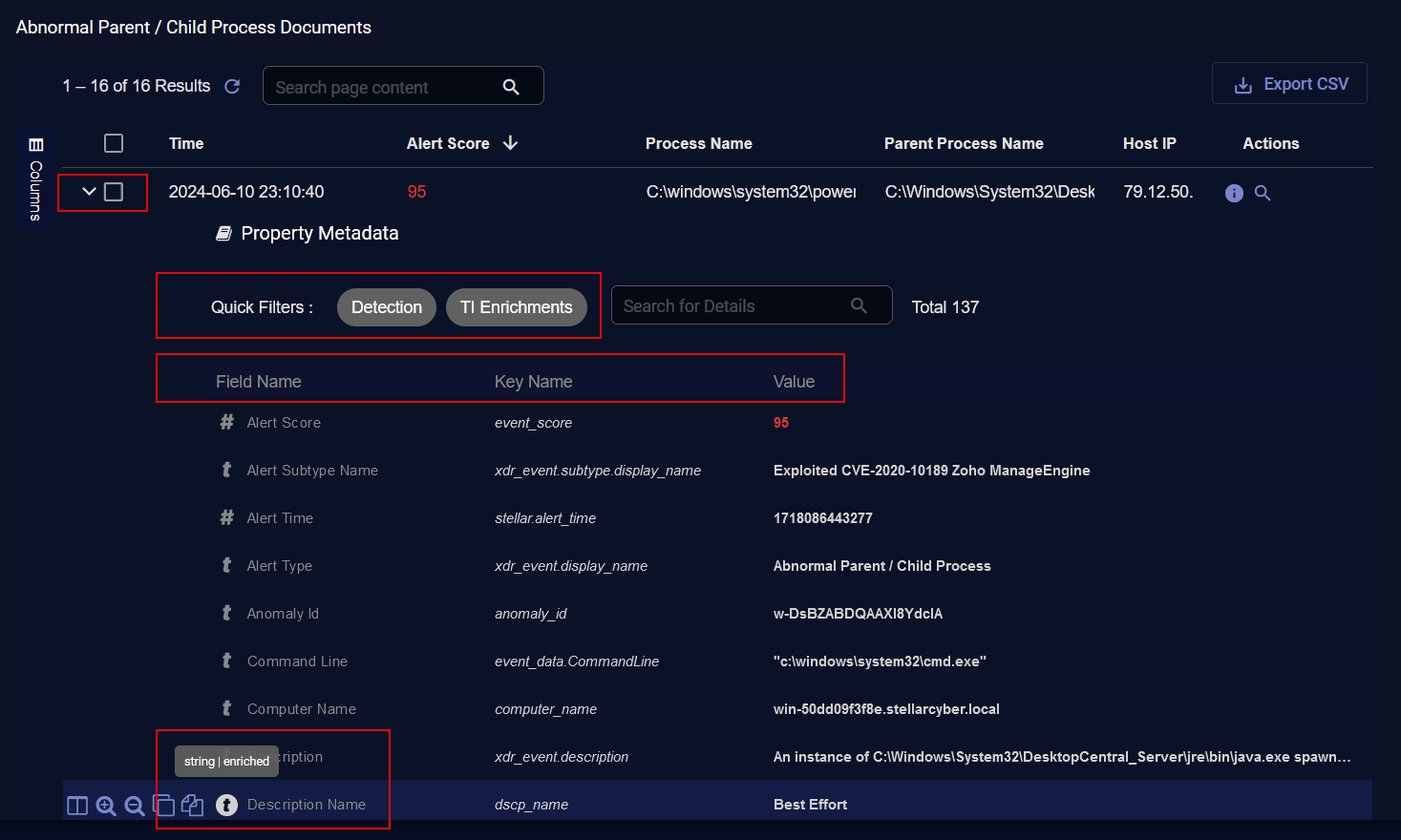1401x840 pixels.
Task: Export results with Export CSV button
Action: [1289, 84]
